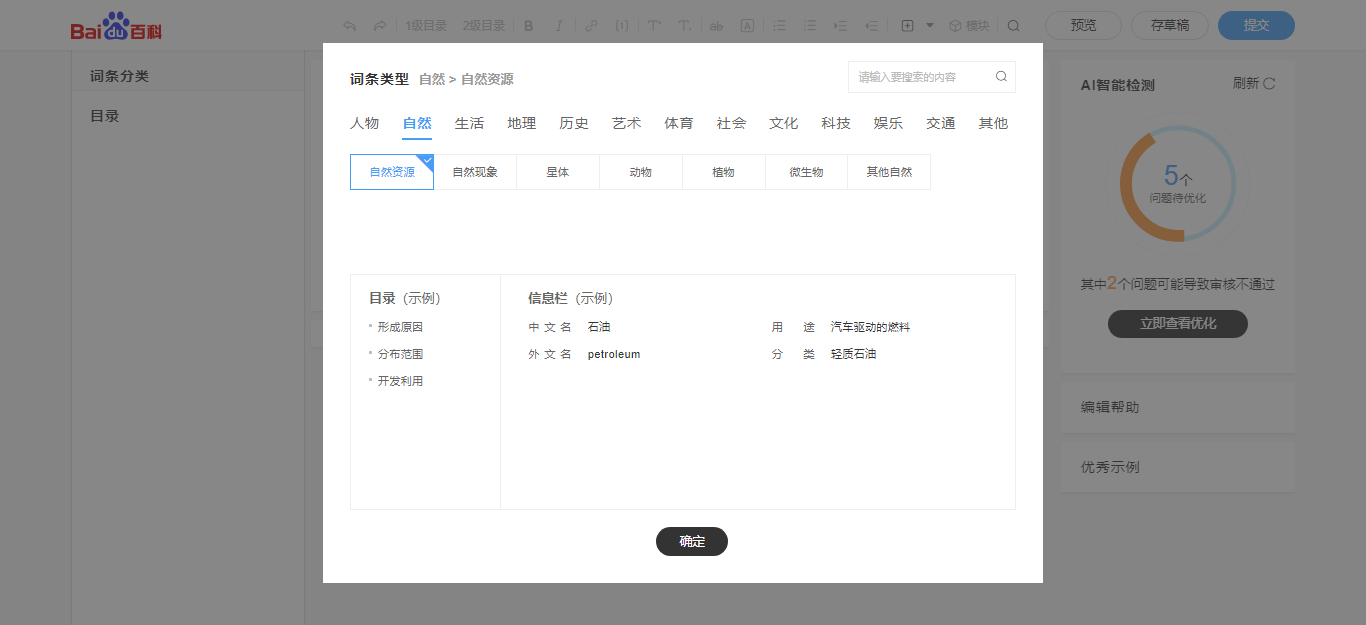
Task: Switch to the 科技 tab
Action: coord(835,122)
